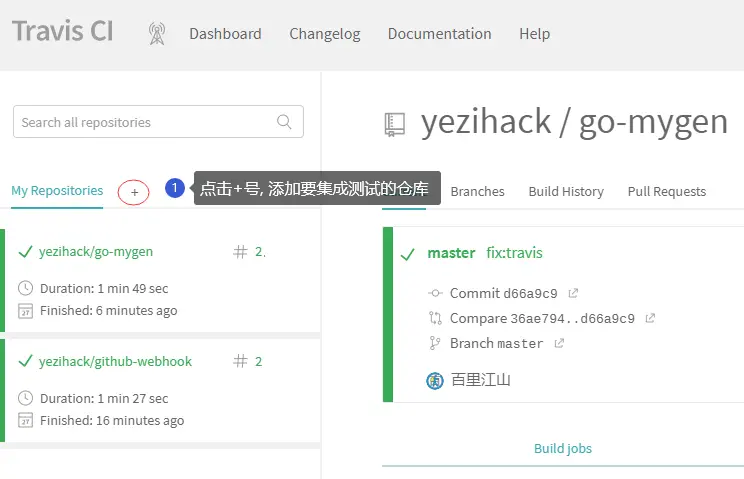This screenshot has width=744, height=479.
Task: Click the repository book icon beside title
Action: [395, 125]
